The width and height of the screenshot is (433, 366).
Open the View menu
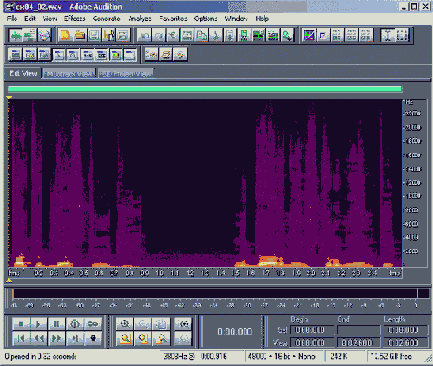pyautogui.click(x=50, y=19)
